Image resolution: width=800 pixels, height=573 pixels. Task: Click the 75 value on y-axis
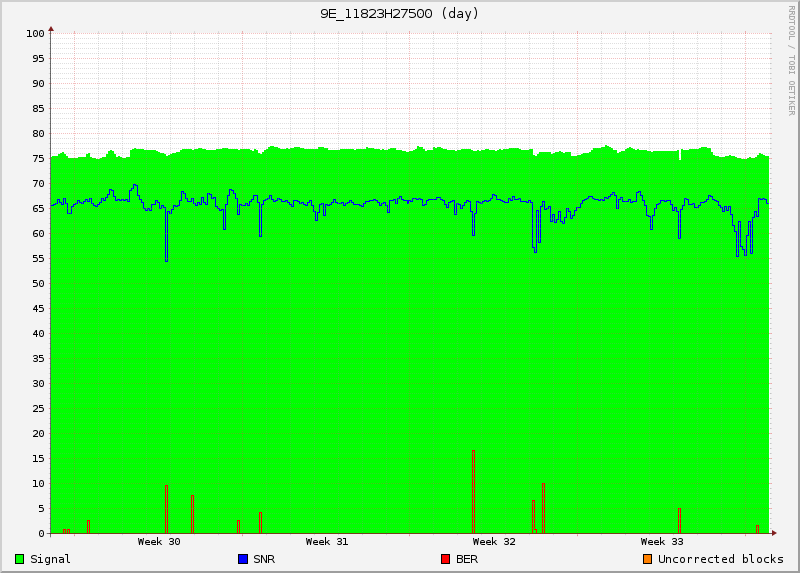tap(39, 159)
